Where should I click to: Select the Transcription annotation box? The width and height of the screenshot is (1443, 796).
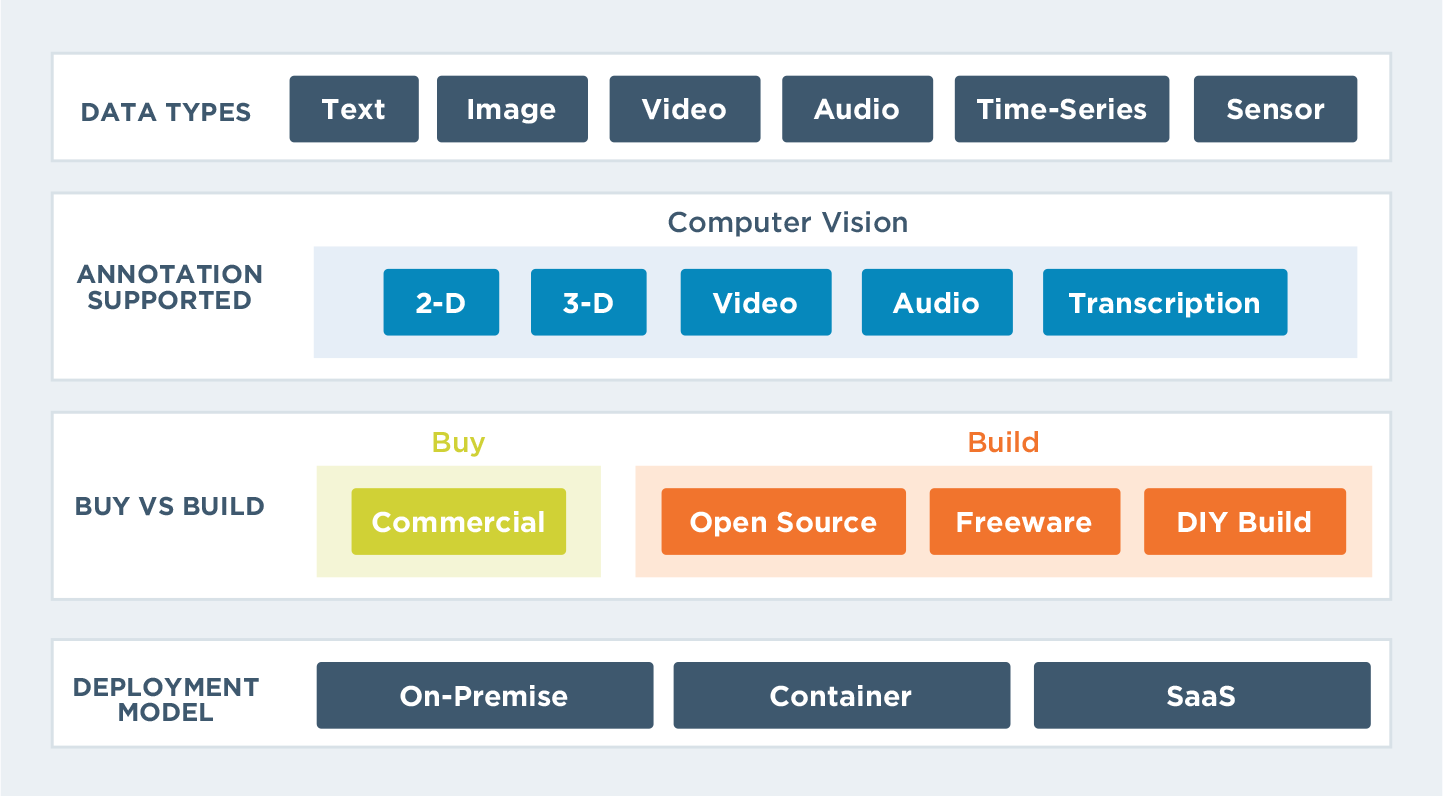1165,302
